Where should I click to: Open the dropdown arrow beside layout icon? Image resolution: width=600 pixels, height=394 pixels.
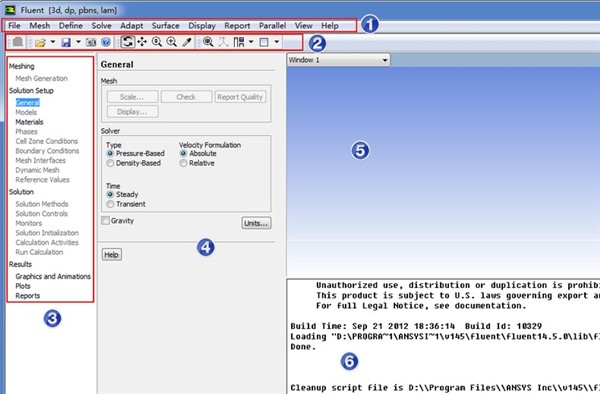pos(251,42)
